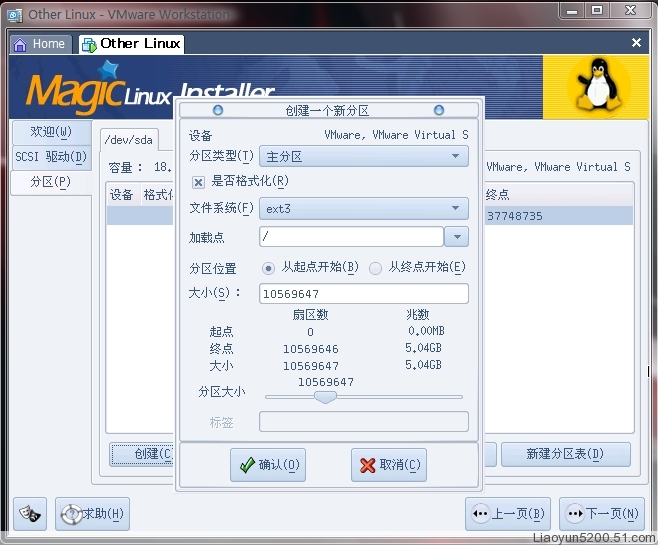This screenshot has height=545, width=658.
Task: Open the 分区(P) sidebar step
Action: click(x=52, y=183)
